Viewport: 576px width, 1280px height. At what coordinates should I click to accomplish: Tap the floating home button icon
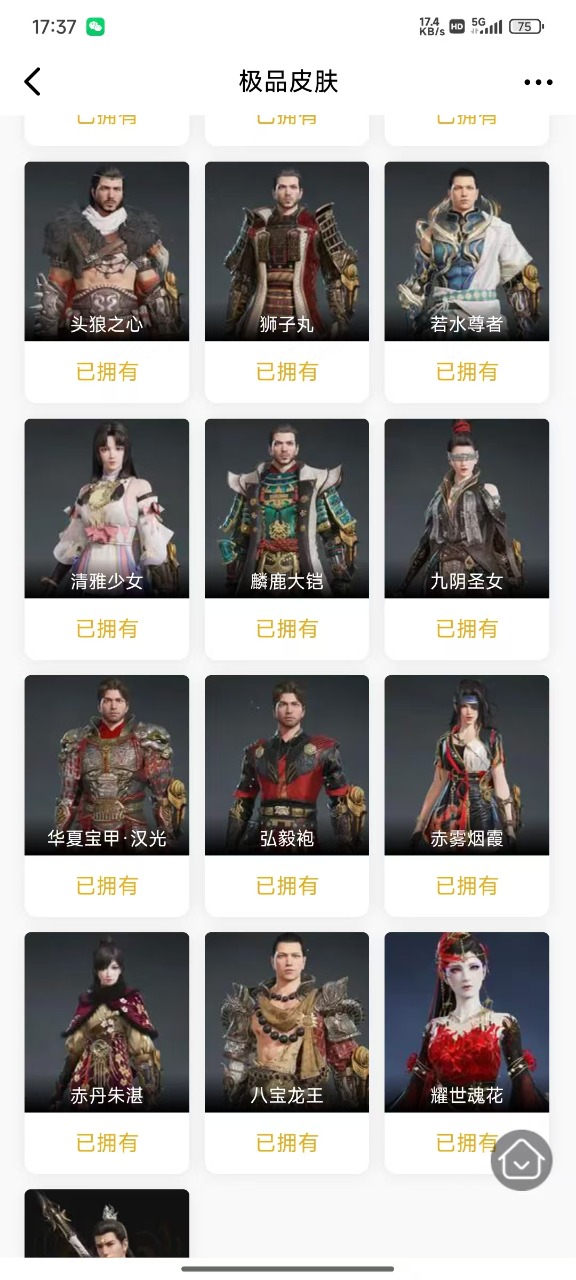[521, 1160]
